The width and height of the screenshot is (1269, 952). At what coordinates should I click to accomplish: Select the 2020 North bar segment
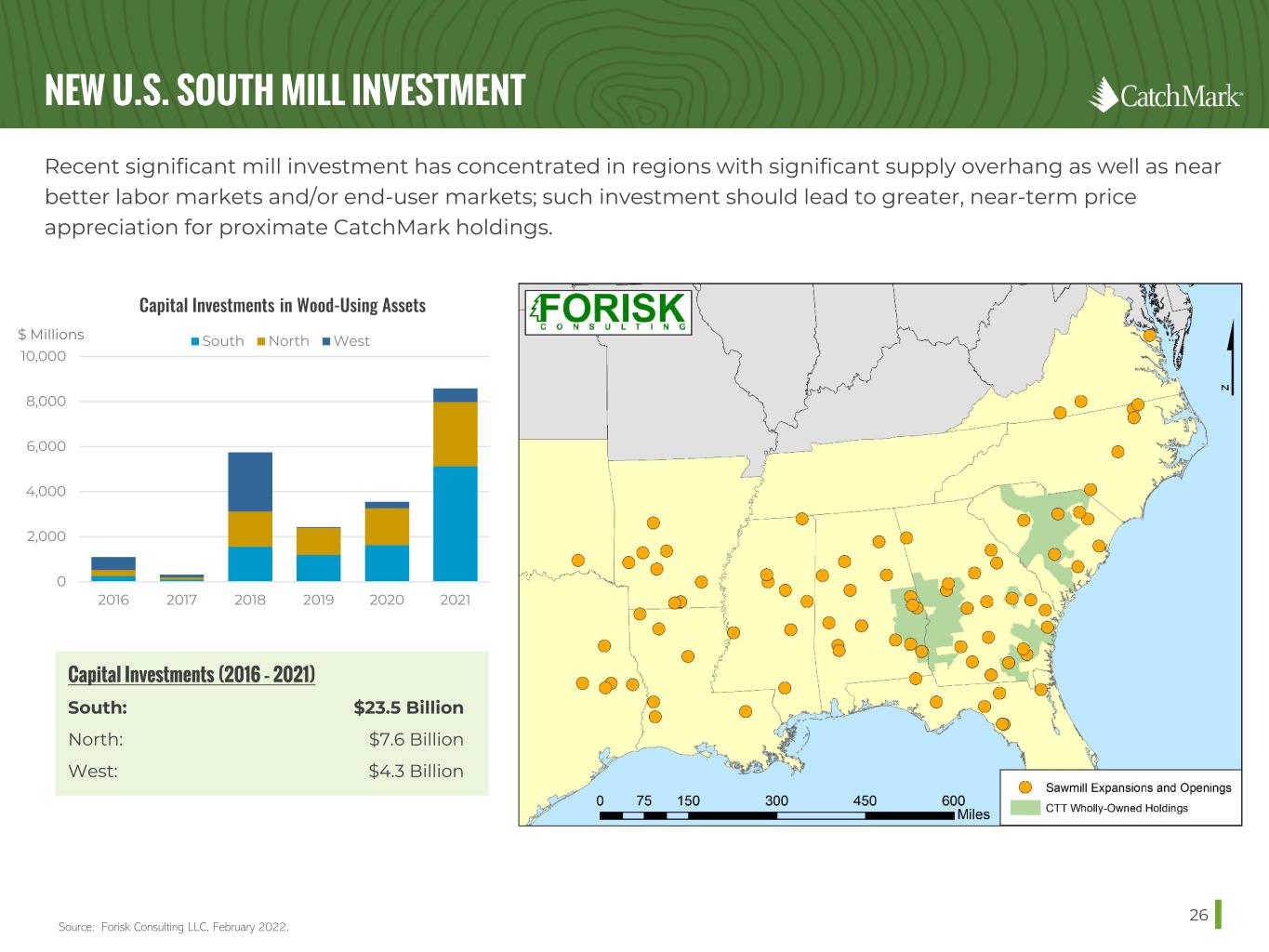[x=387, y=526]
